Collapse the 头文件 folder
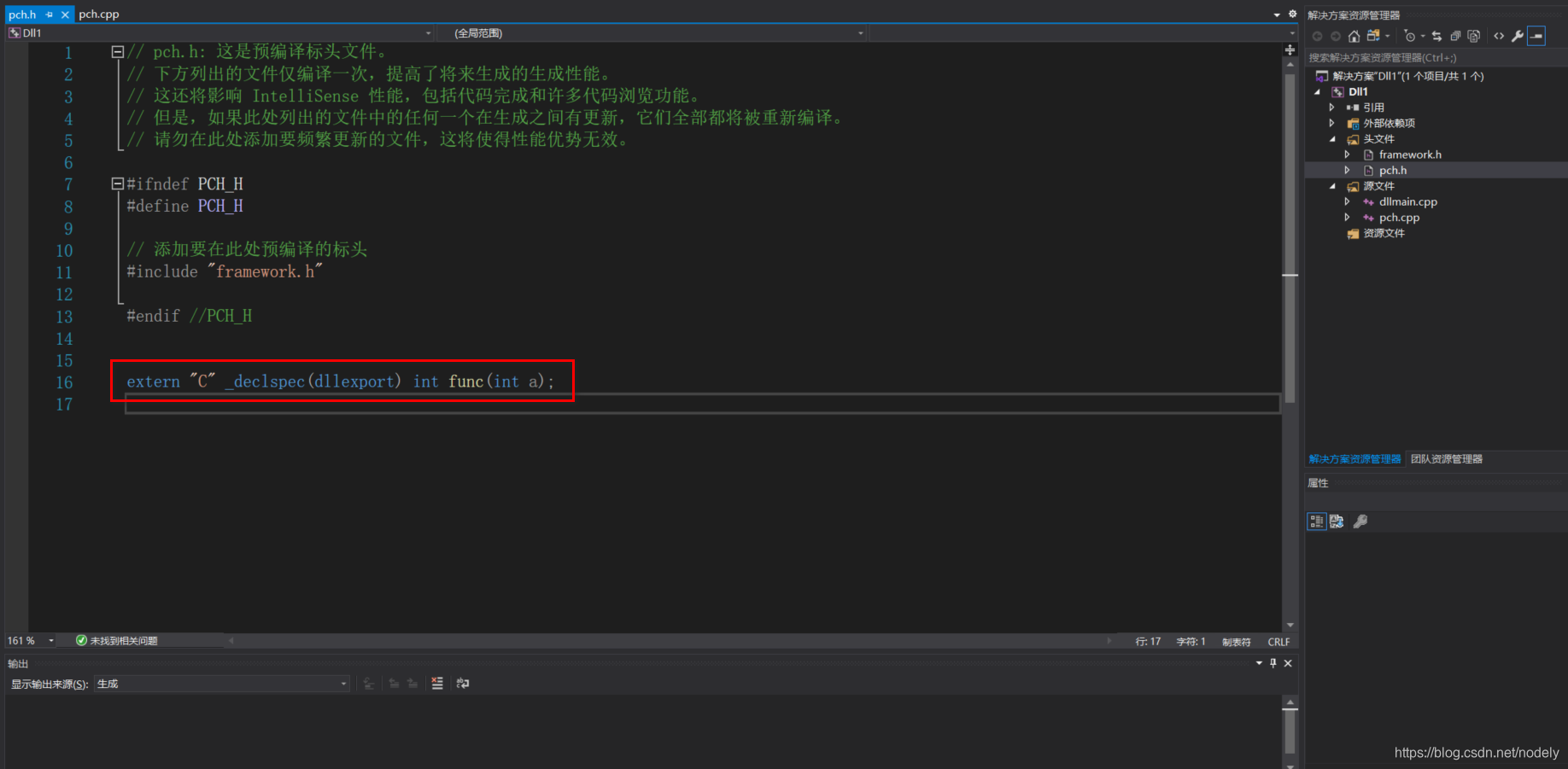The image size is (1568, 769). pyautogui.click(x=1332, y=139)
